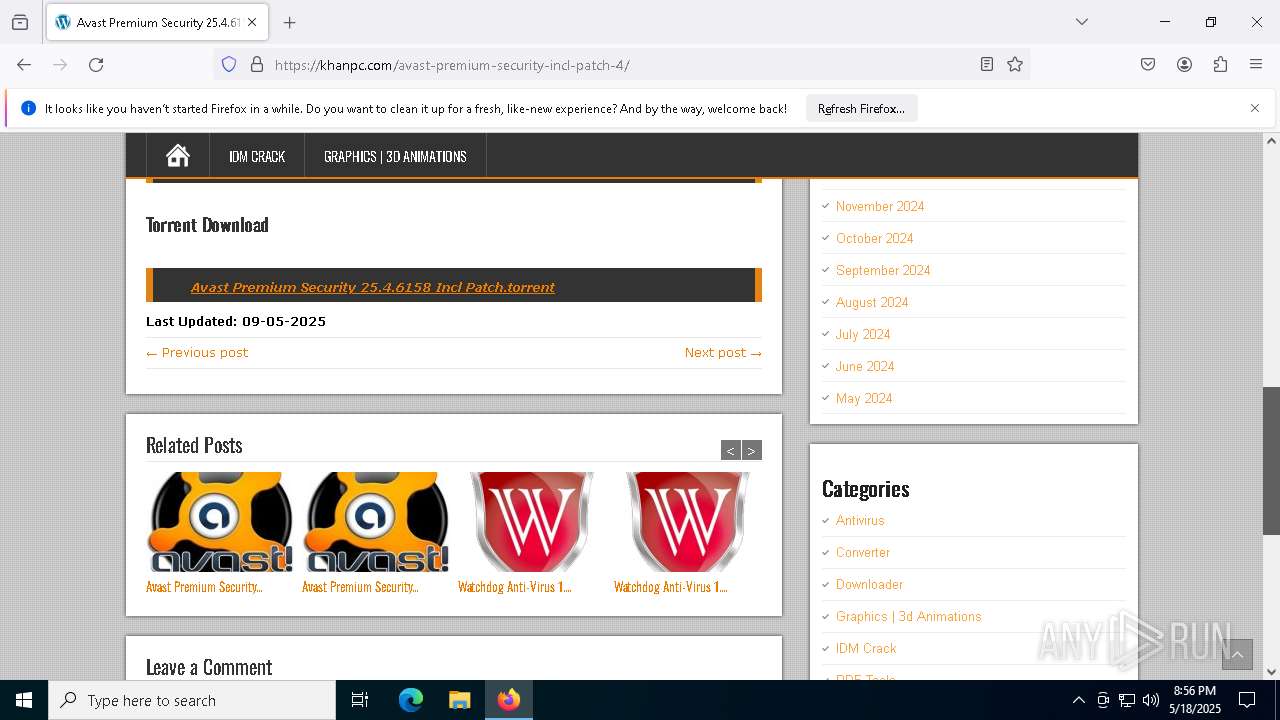Open Converter category
The width and height of the screenshot is (1280, 720).
click(x=863, y=552)
